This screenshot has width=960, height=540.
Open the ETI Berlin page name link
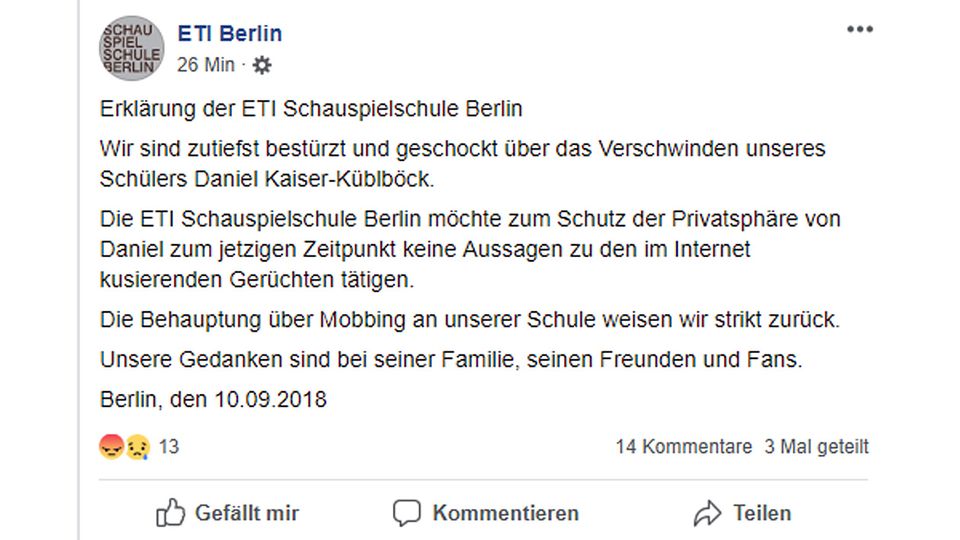pyautogui.click(x=230, y=33)
